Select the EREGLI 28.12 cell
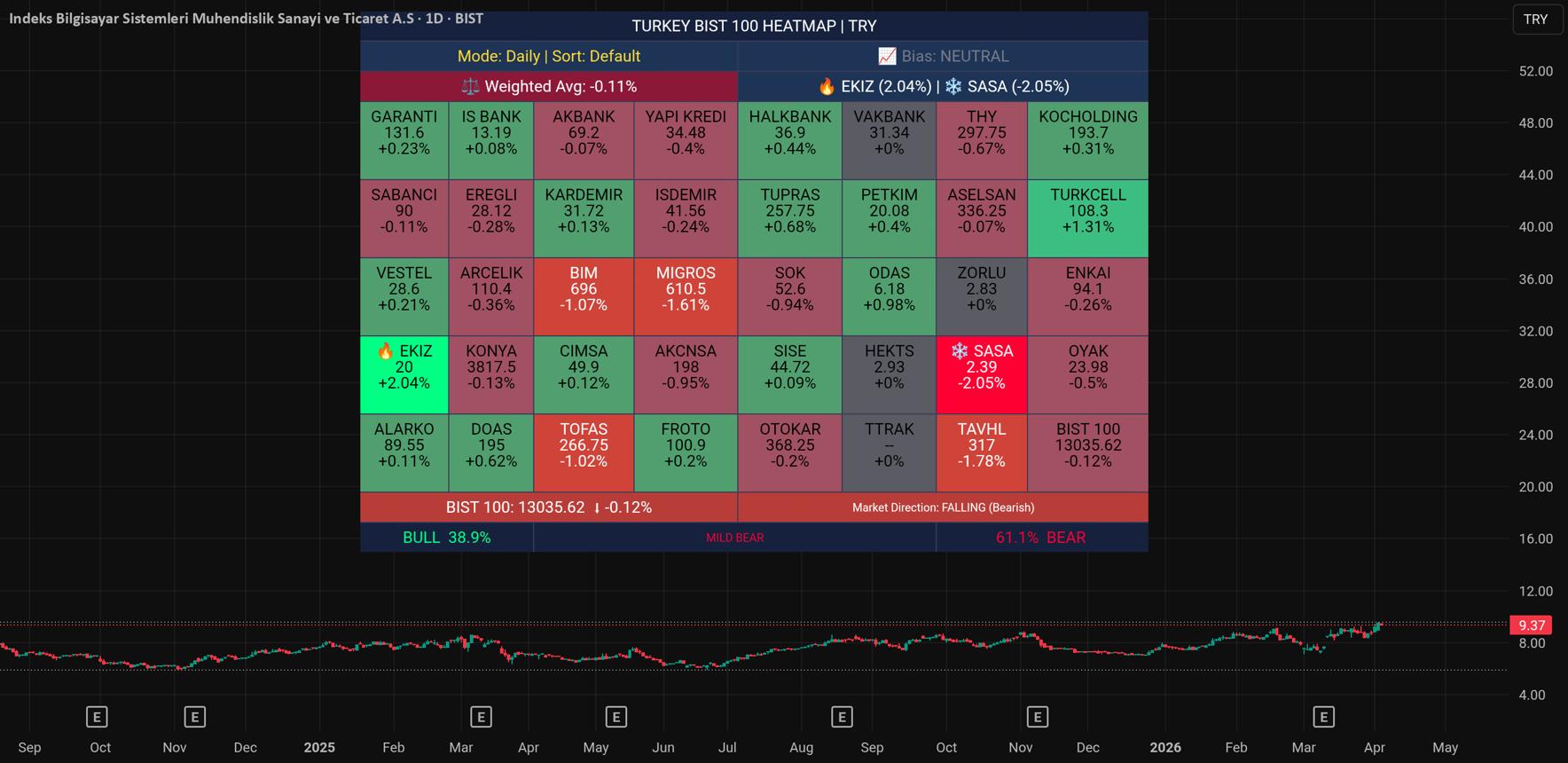Image resolution: width=1568 pixels, height=763 pixels. pos(491,219)
